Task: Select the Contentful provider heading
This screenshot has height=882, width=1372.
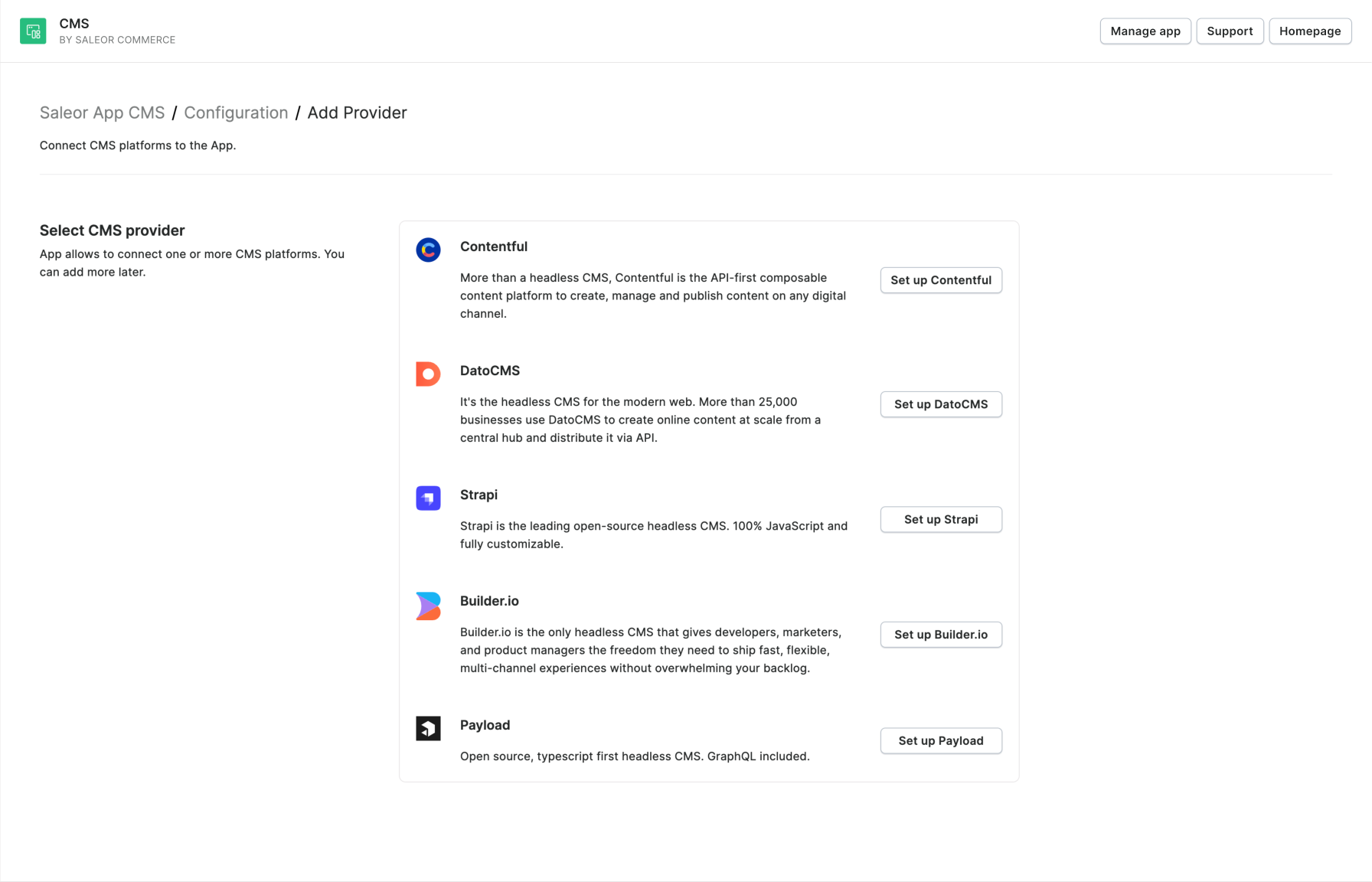Action: pos(494,247)
